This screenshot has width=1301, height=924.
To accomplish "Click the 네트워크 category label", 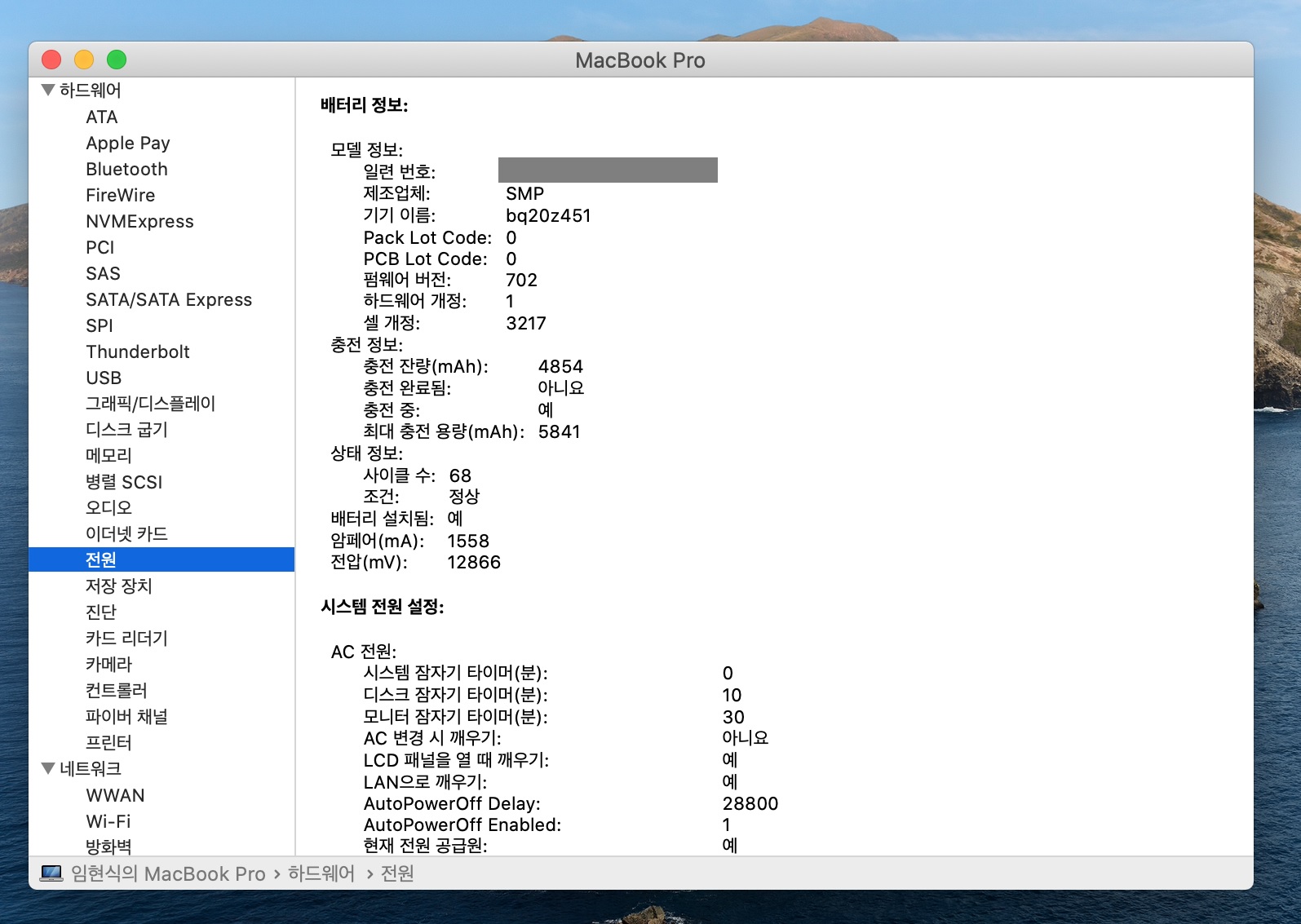I will point(90,768).
